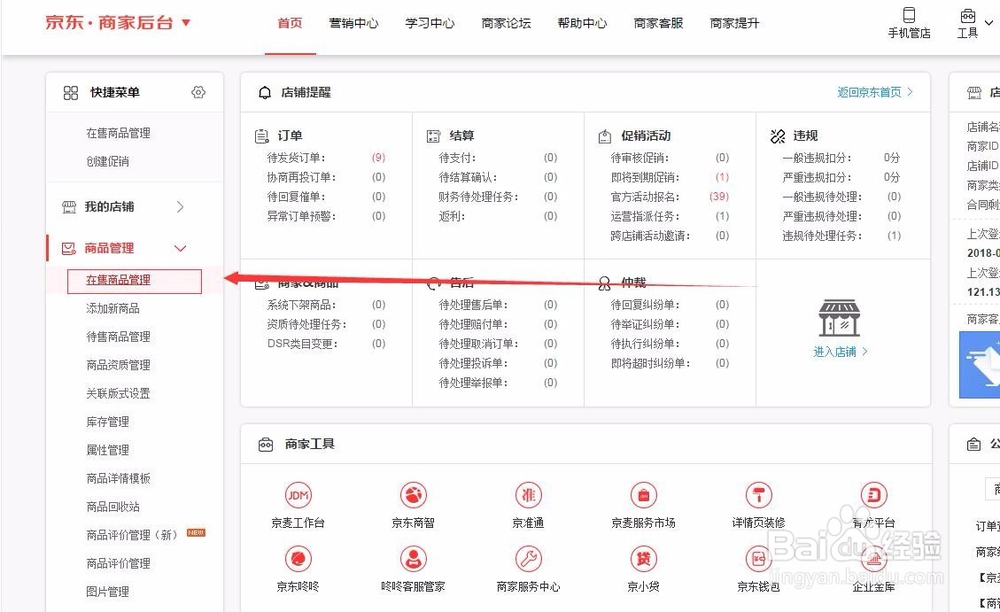The height and width of the screenshot is (612, 1000).
Task: Click the 违规 section icon
Action: point(777,136)
